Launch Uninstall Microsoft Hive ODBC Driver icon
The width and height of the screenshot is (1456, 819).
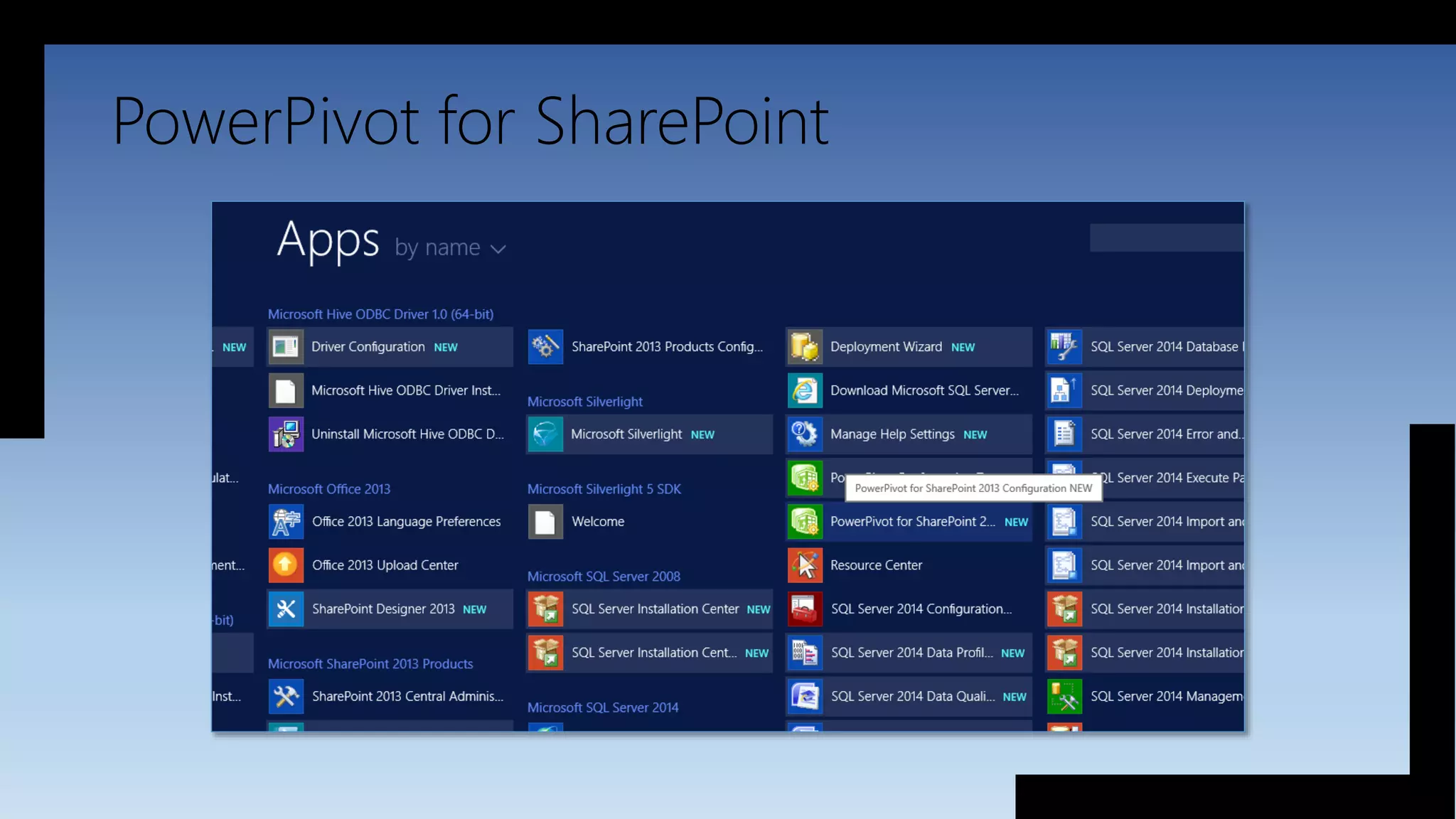tap(286, 434)
